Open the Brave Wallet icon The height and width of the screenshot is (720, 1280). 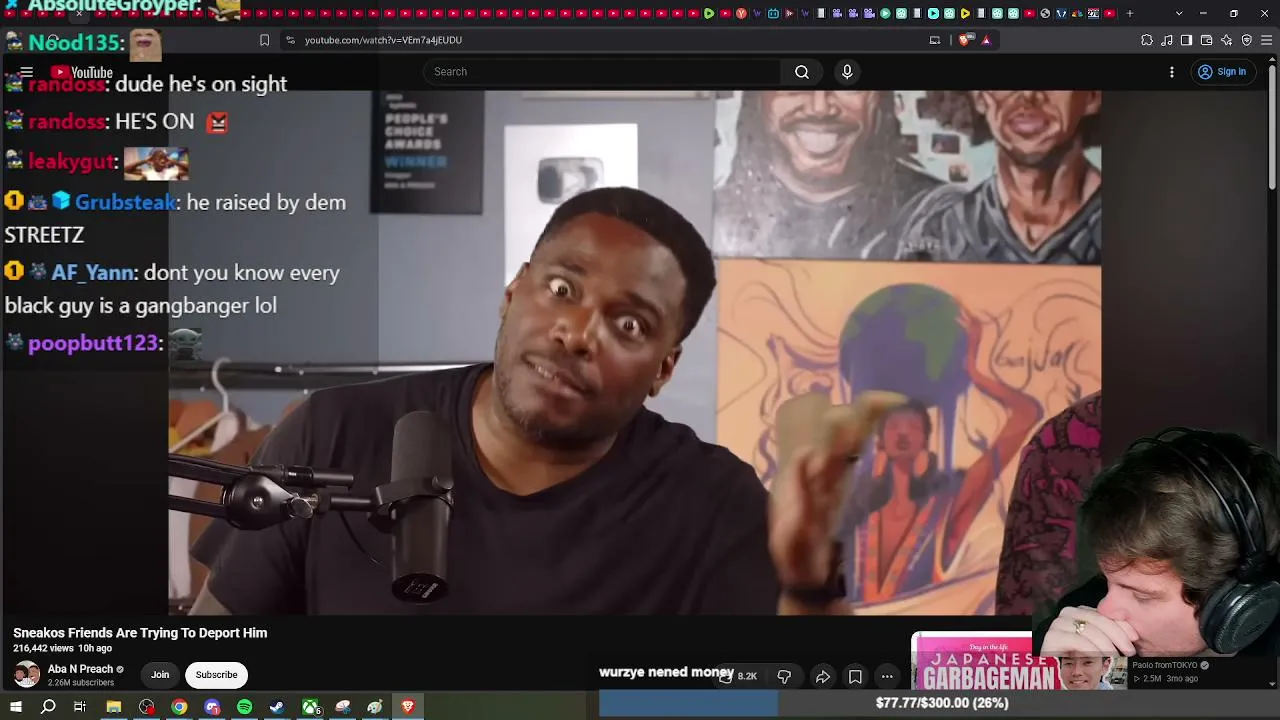[1206, 40]
